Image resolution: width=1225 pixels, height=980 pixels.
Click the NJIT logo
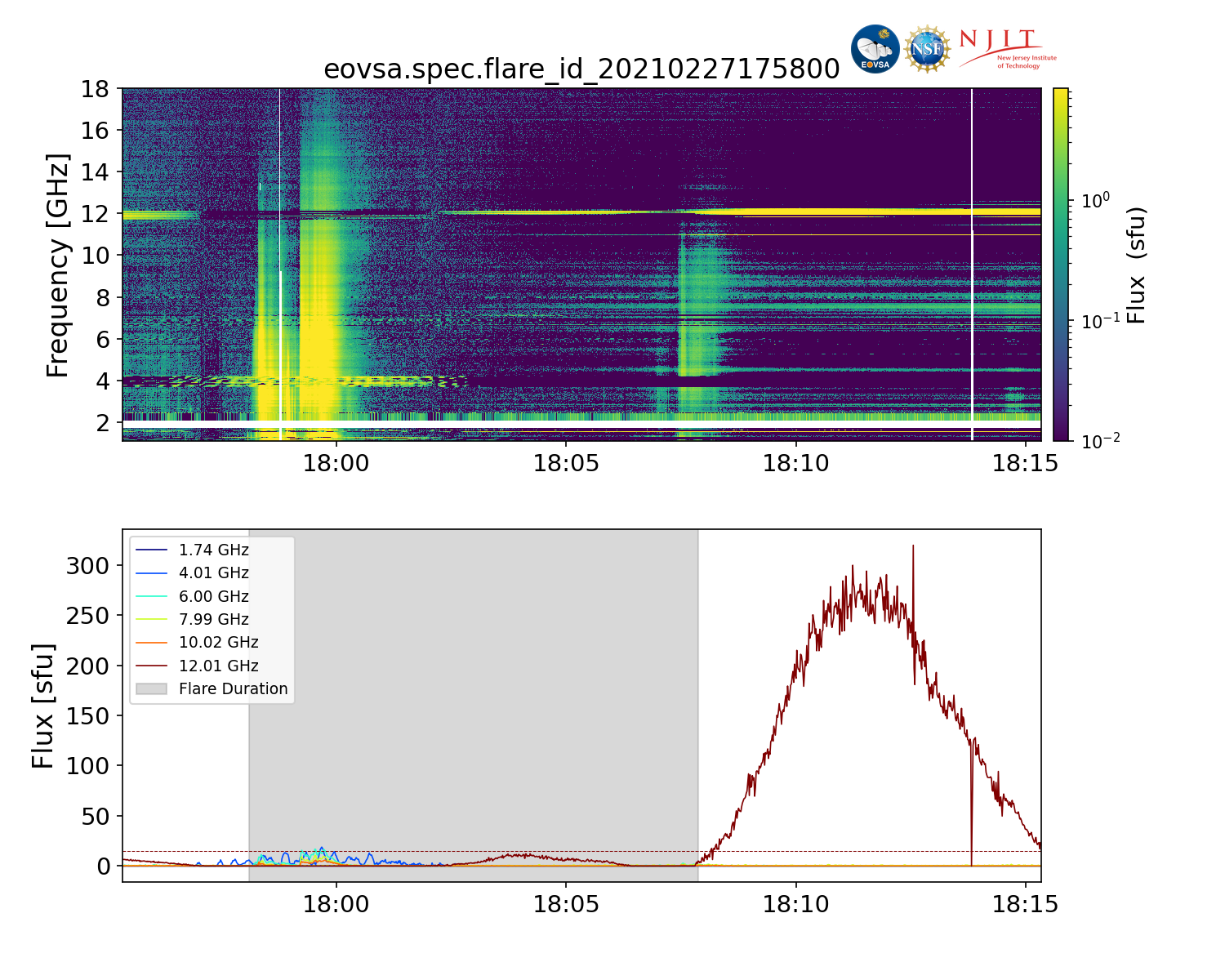(x=1006, y=49)
